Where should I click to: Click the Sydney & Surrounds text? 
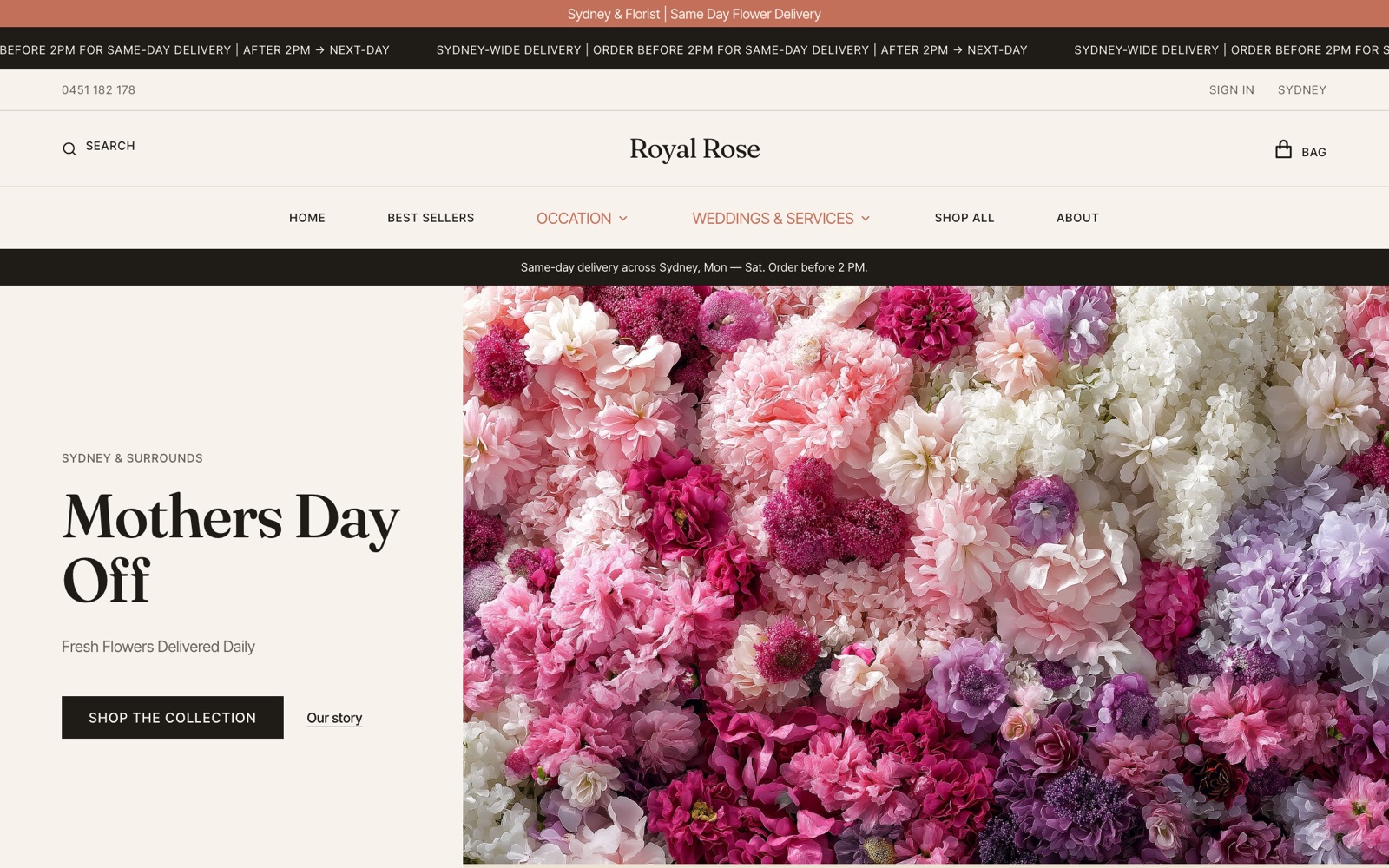(132, 458)
